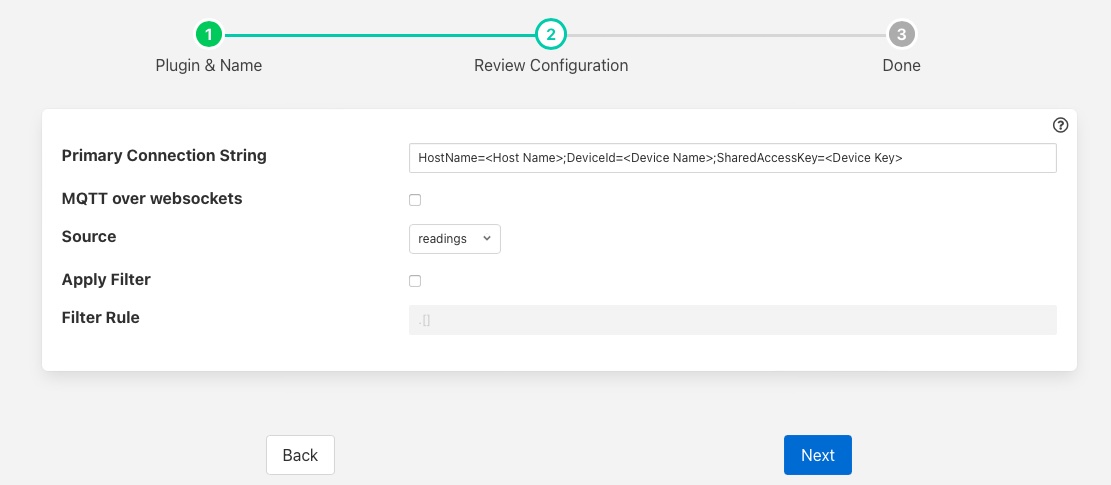Viewport: 1111px width, 485px height.
Task: Click the Filter Rule label text
Action: click(100, 318)
